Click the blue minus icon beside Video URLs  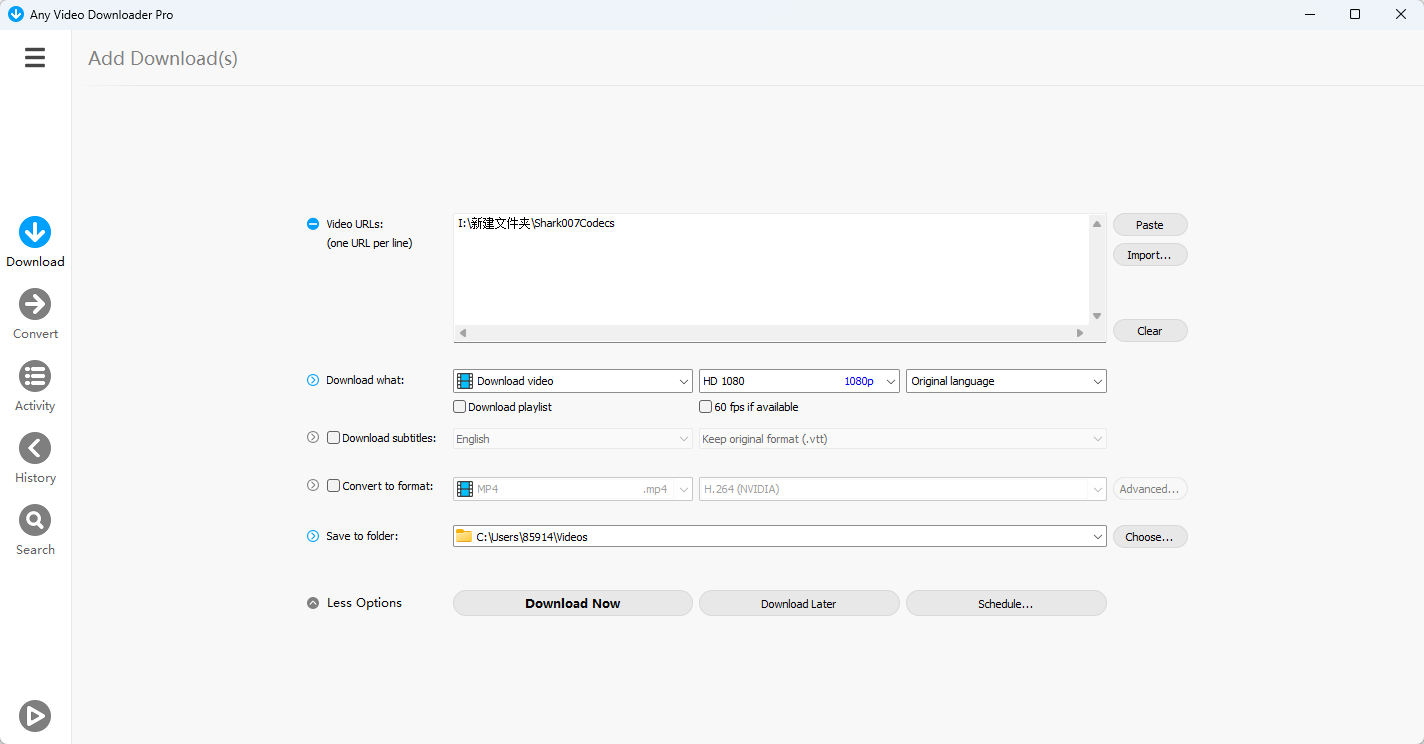[x=313, y=224]
